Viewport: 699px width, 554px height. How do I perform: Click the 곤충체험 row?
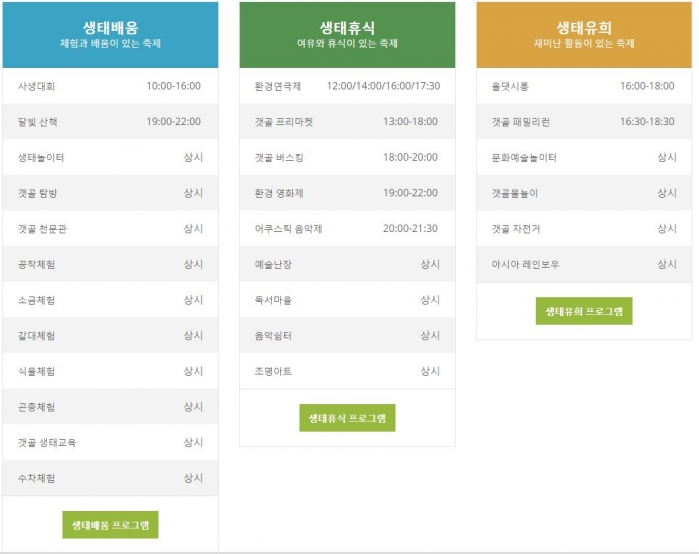[110, 407]
